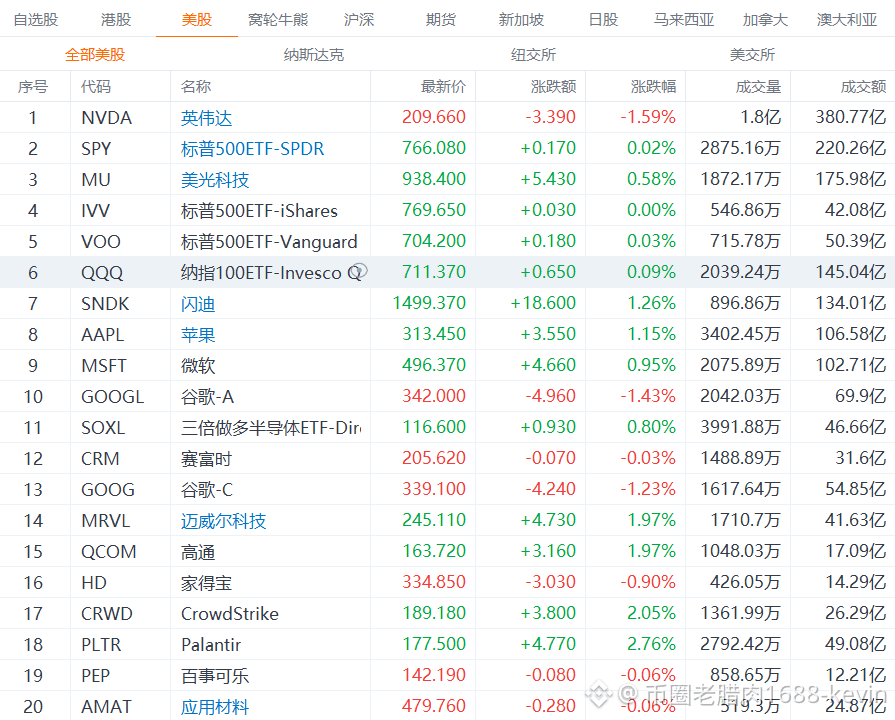Open the 日股 tab
Image resolution: width=895 pixels, height=720 pixels.
tap(603, 19)
